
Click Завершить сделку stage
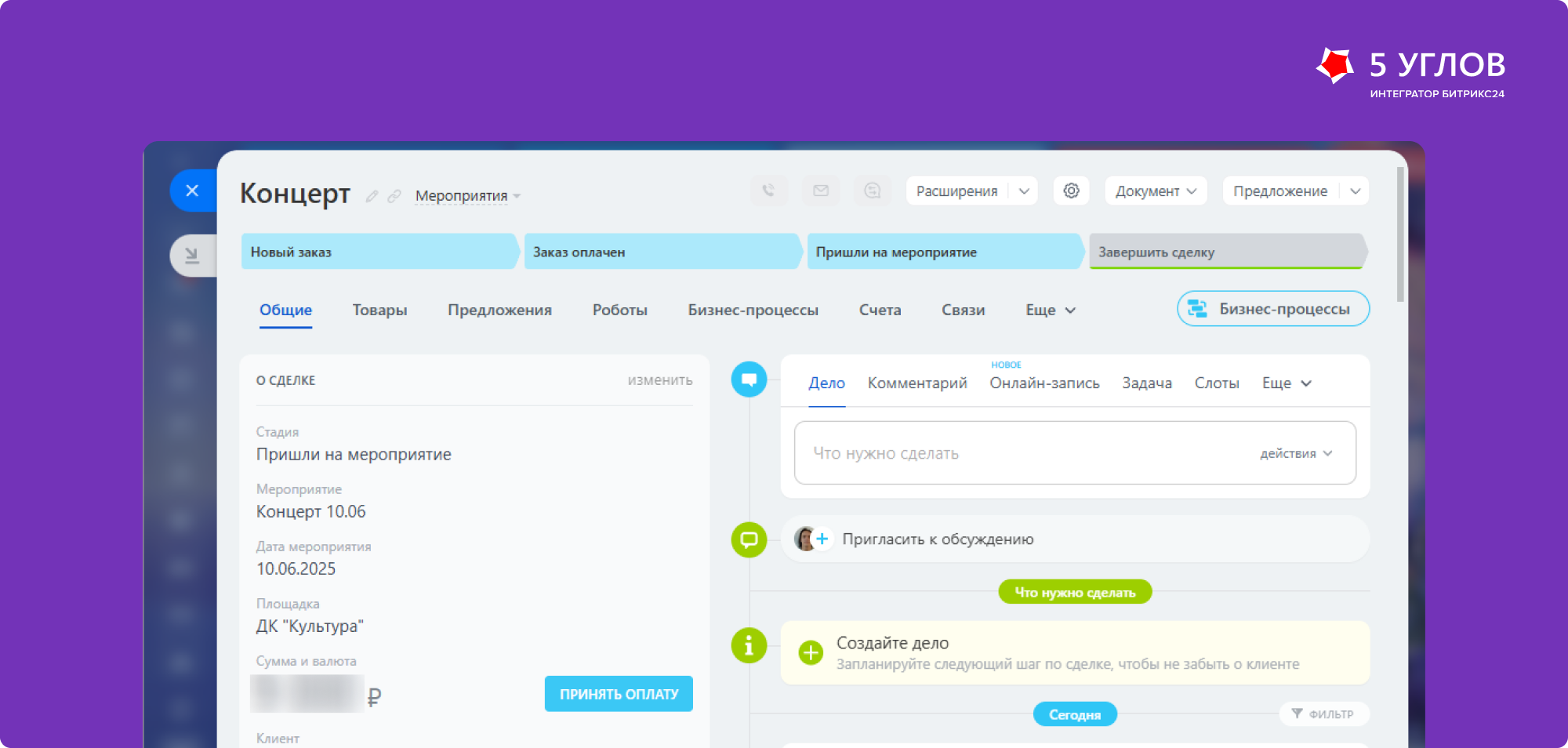(1229, 252)
